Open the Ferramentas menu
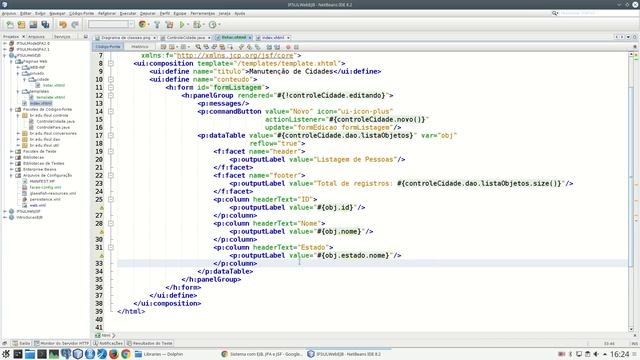The width and height of the screenshot is (640, 360). coord(202,13)
